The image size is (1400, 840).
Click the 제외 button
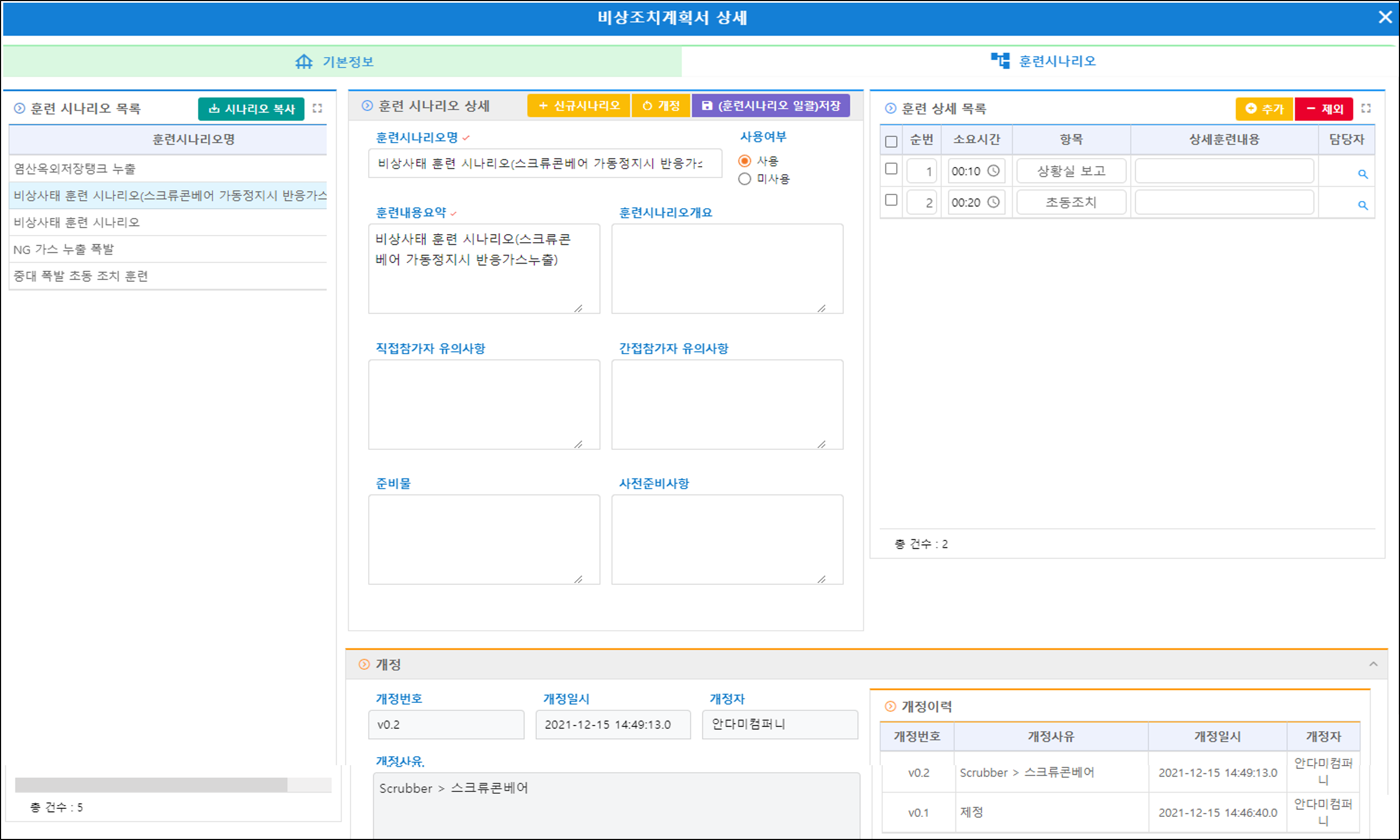click(1324, 109)
